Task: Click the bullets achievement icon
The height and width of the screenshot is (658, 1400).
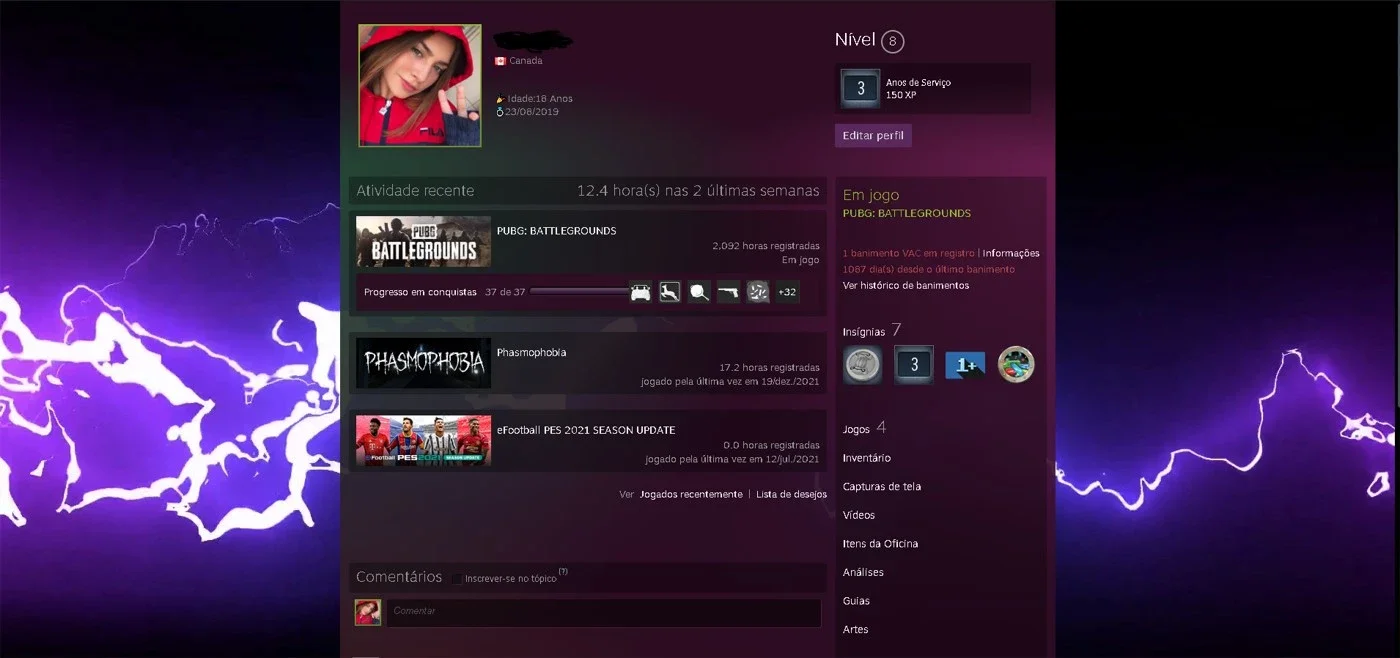Action: (758, 292)
